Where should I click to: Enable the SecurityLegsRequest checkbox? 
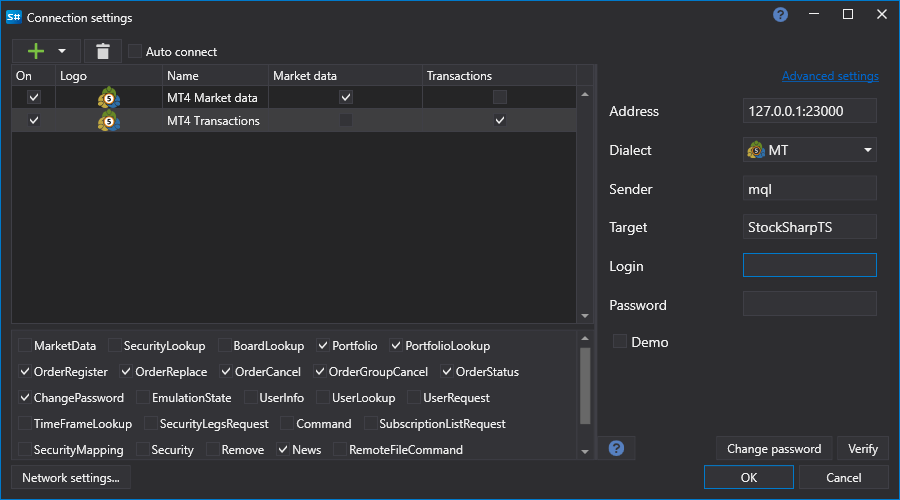coord(150,423)
